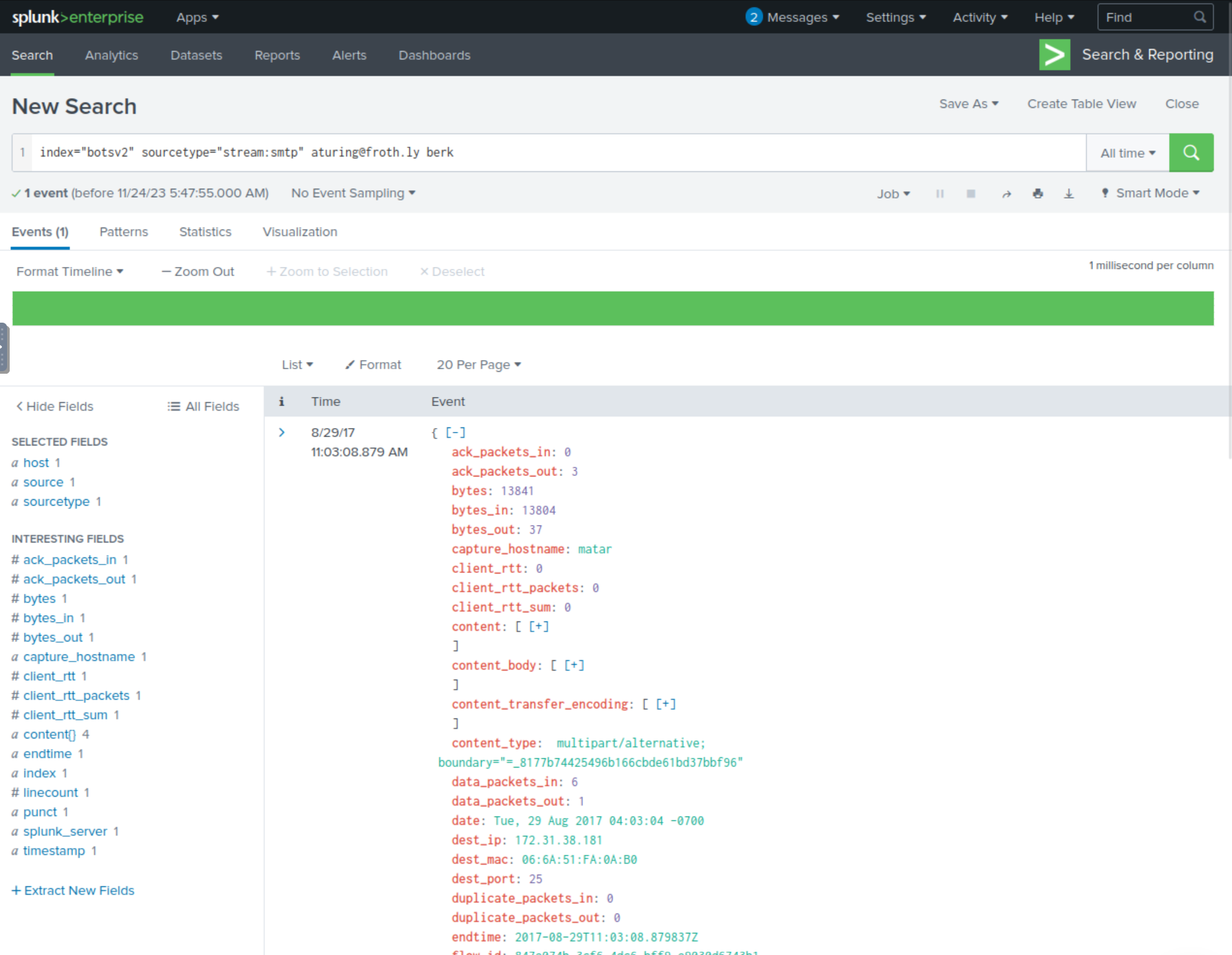
Task: Click the Time column header
Action: point(326,402)
